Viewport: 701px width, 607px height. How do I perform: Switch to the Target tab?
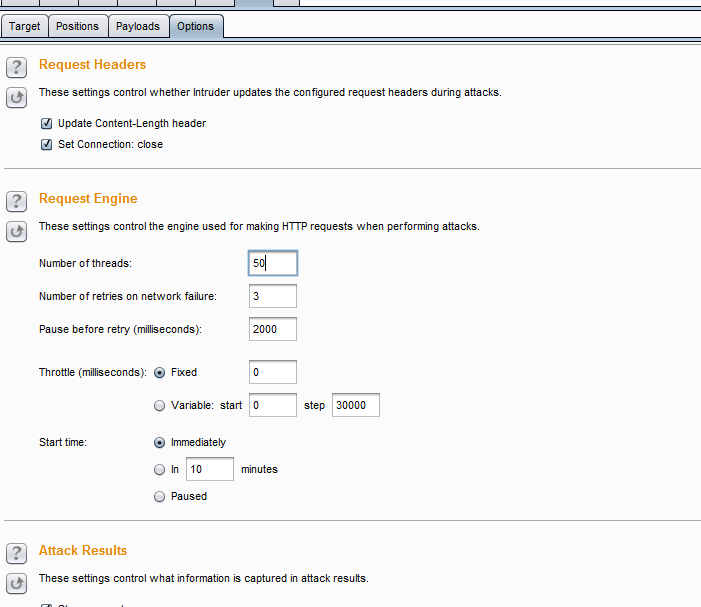click(25, 26)
